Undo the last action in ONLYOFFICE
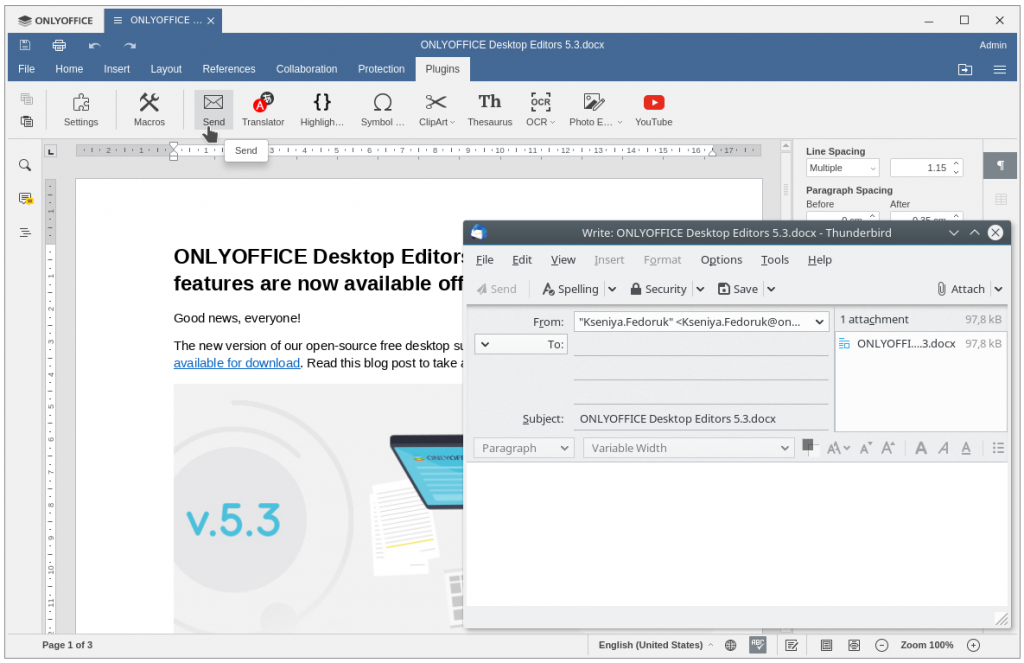1024x663 pixels. (x=95, y=45)
